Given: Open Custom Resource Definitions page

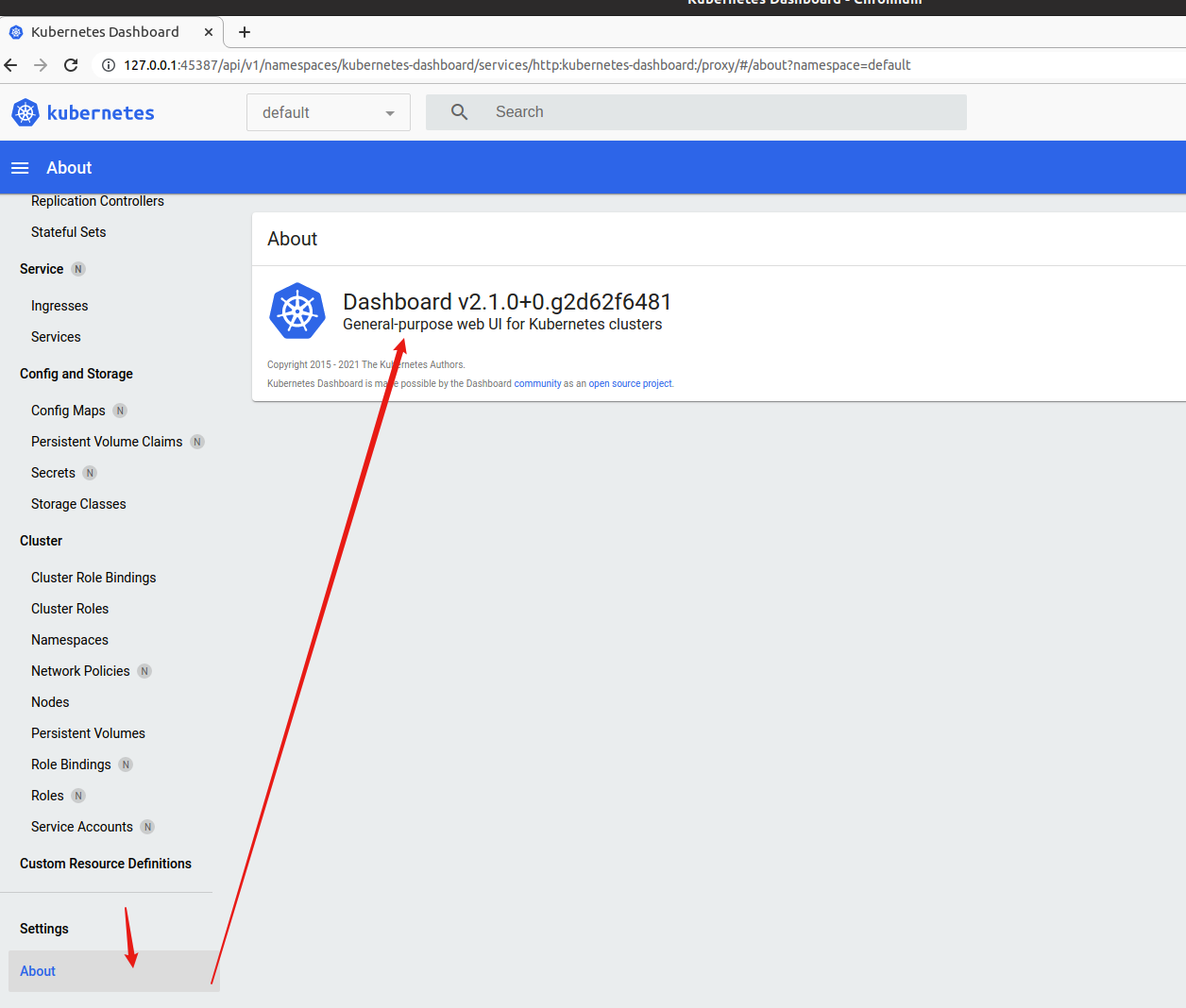Looking at the screenshot, I should [106, 864].
